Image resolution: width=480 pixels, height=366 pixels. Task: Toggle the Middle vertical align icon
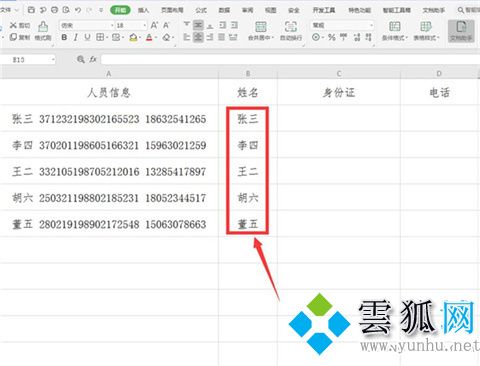198,25
